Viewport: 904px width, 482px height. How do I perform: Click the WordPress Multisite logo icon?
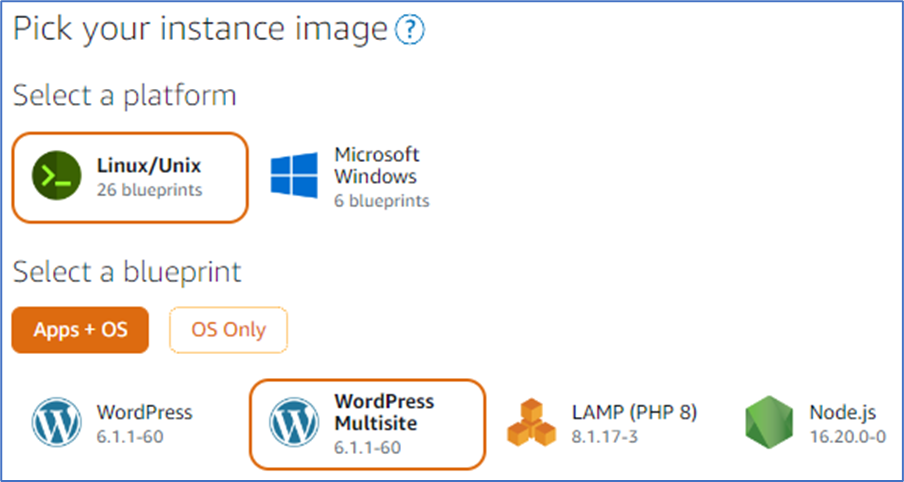(x=294, y=422)
